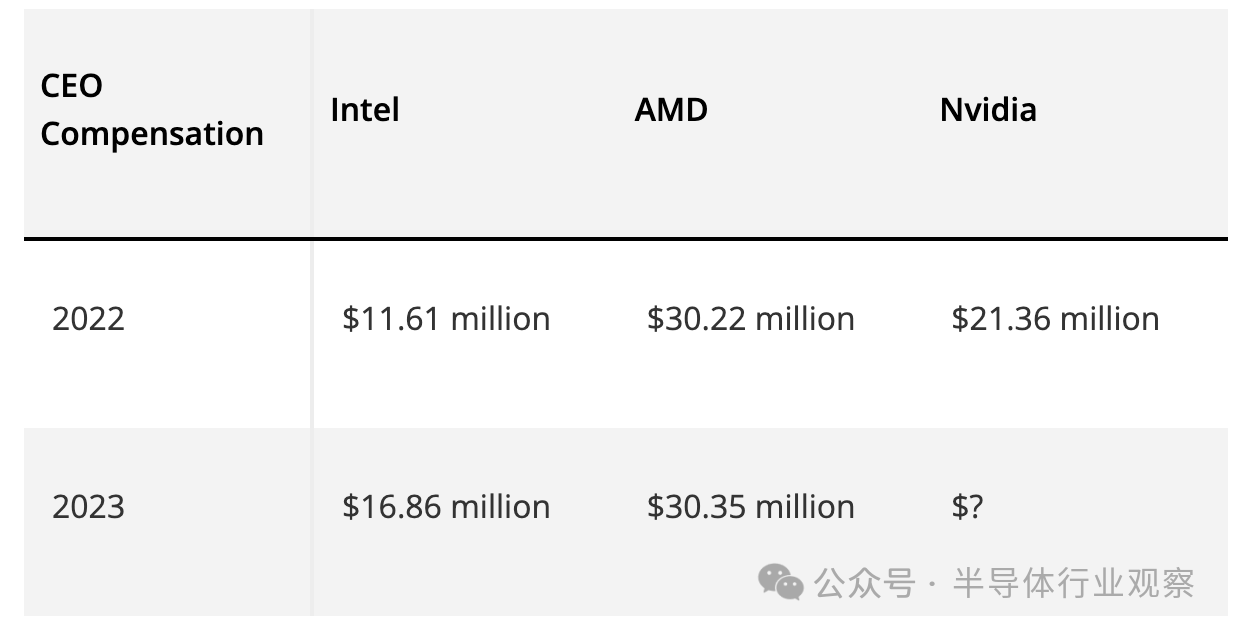Click the Intel column header
Image resolution: width=1234 pixels, height=632 pixels.
point(365,109)
